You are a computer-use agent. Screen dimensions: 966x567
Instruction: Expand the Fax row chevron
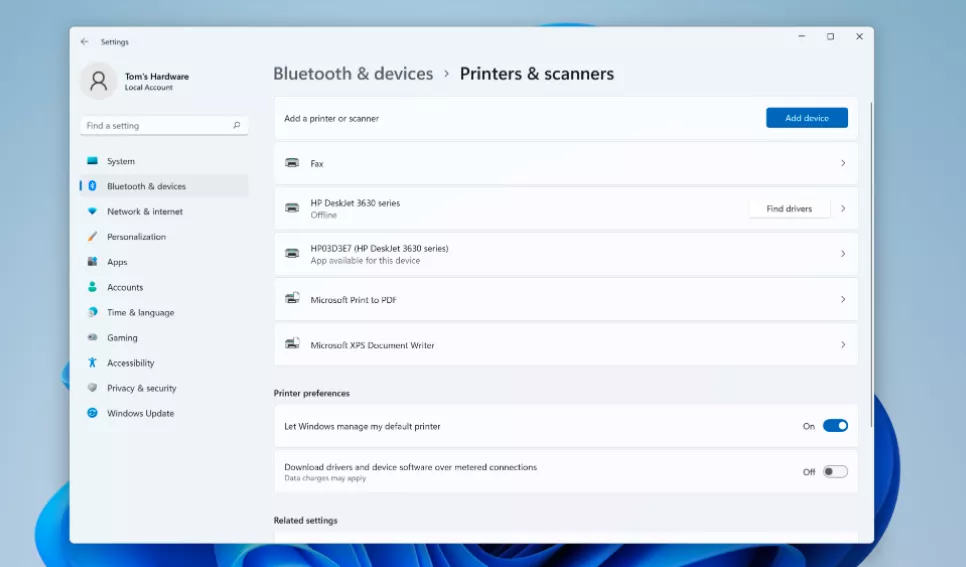click(x=843, y=163)
